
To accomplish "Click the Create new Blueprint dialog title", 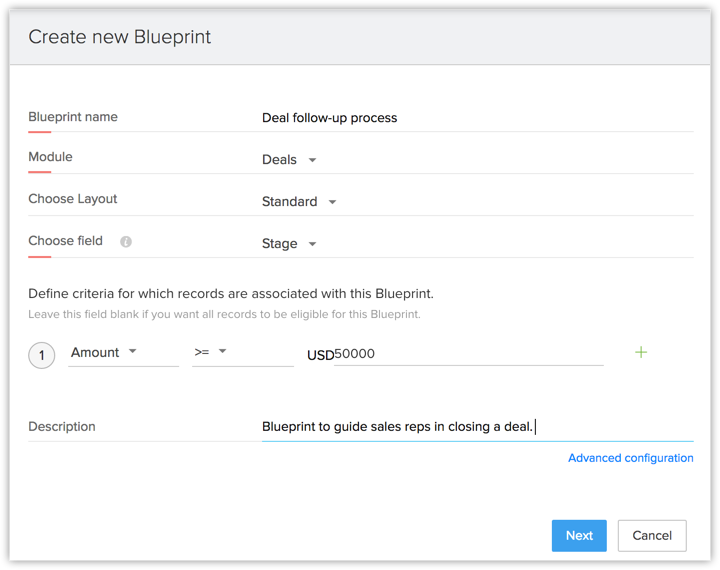I will (x=120, y=38).
